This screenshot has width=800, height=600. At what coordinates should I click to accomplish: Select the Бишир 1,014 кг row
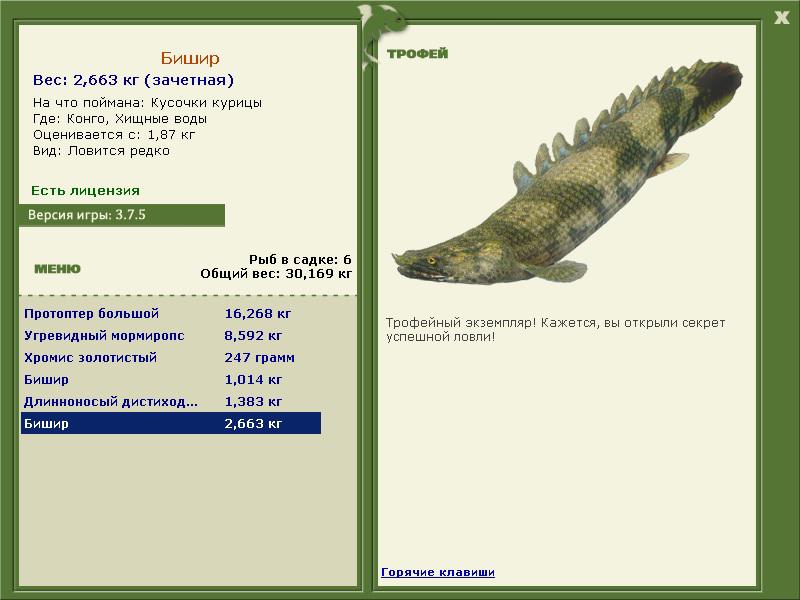coord(171,379)
